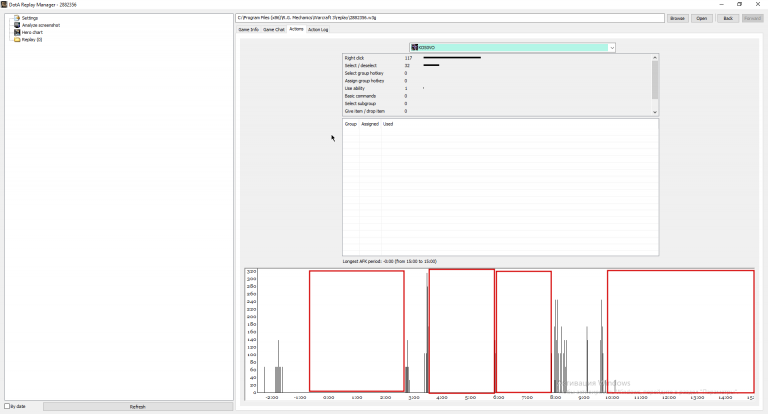Viewport: 768px width, 414px height.
Task: Click the action list scroll-down arrow
Action: (655, 112)
